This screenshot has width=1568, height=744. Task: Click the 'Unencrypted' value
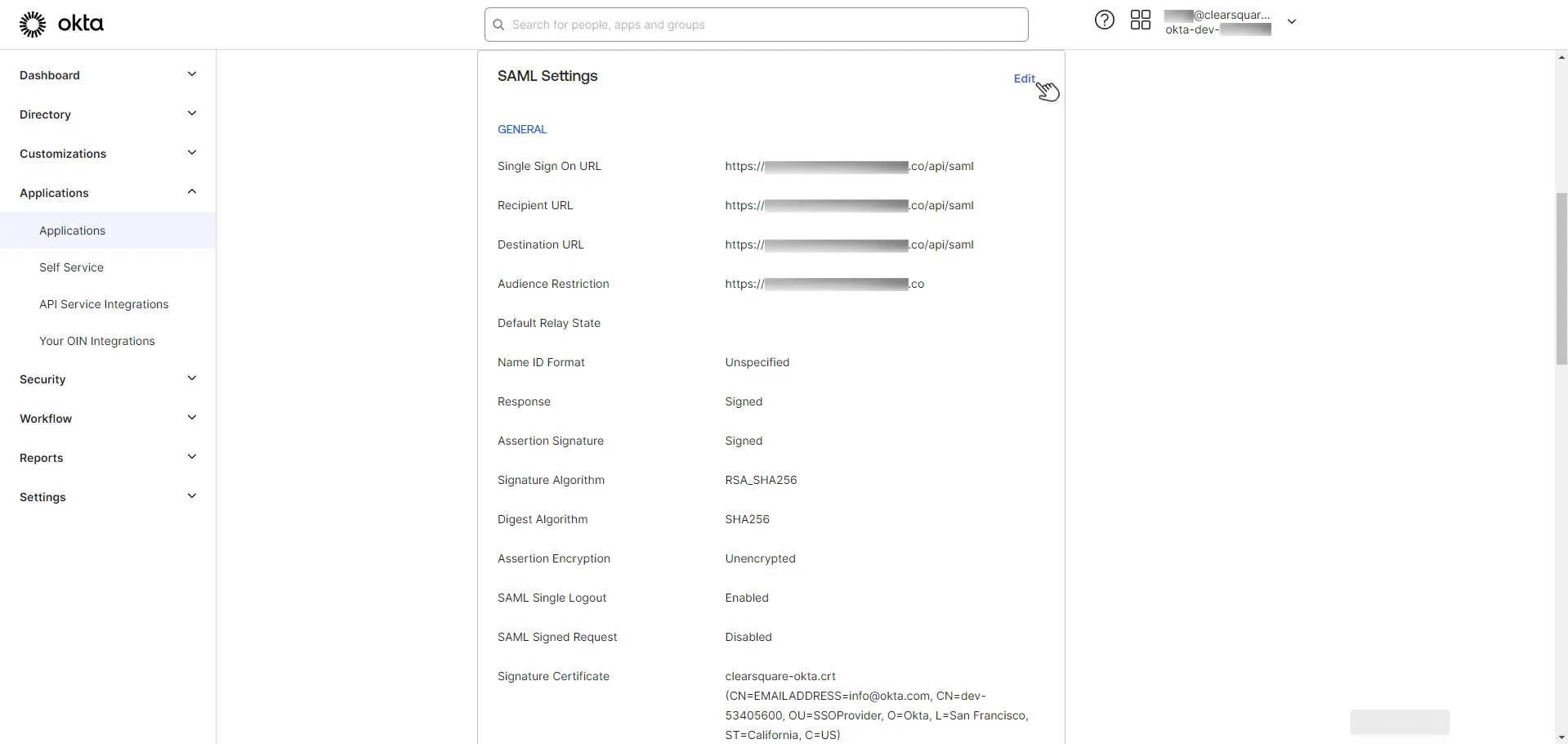click(x=760, y=558)
